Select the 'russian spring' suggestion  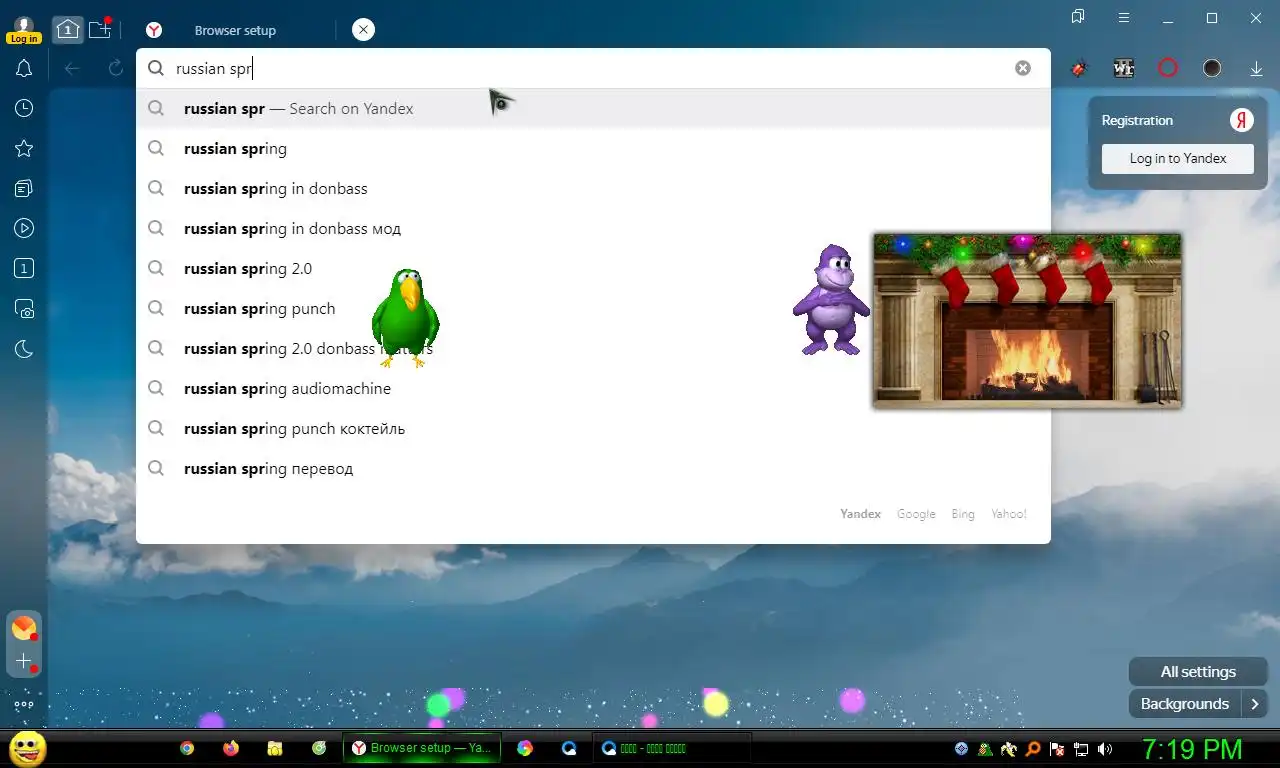[593, 148]
